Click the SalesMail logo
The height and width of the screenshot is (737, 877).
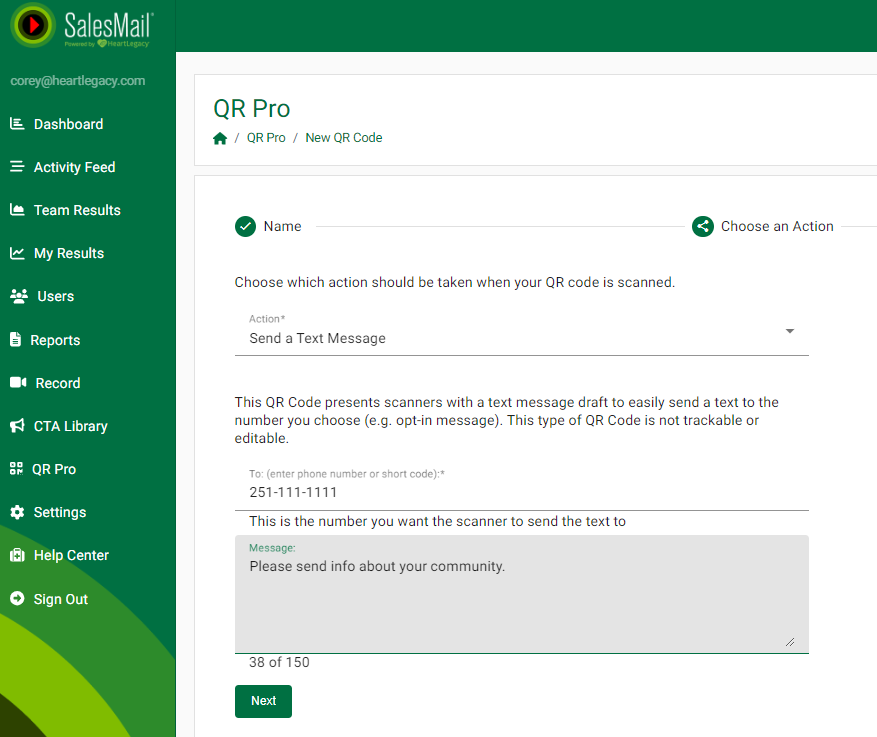click(82, 26)
